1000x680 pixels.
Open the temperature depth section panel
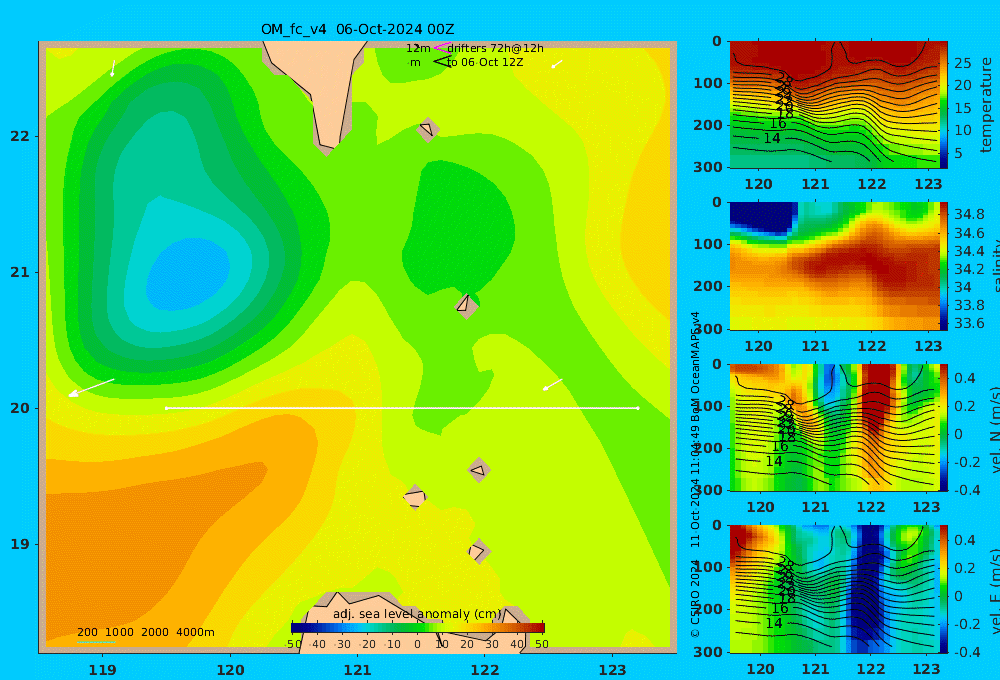point(834,105)
